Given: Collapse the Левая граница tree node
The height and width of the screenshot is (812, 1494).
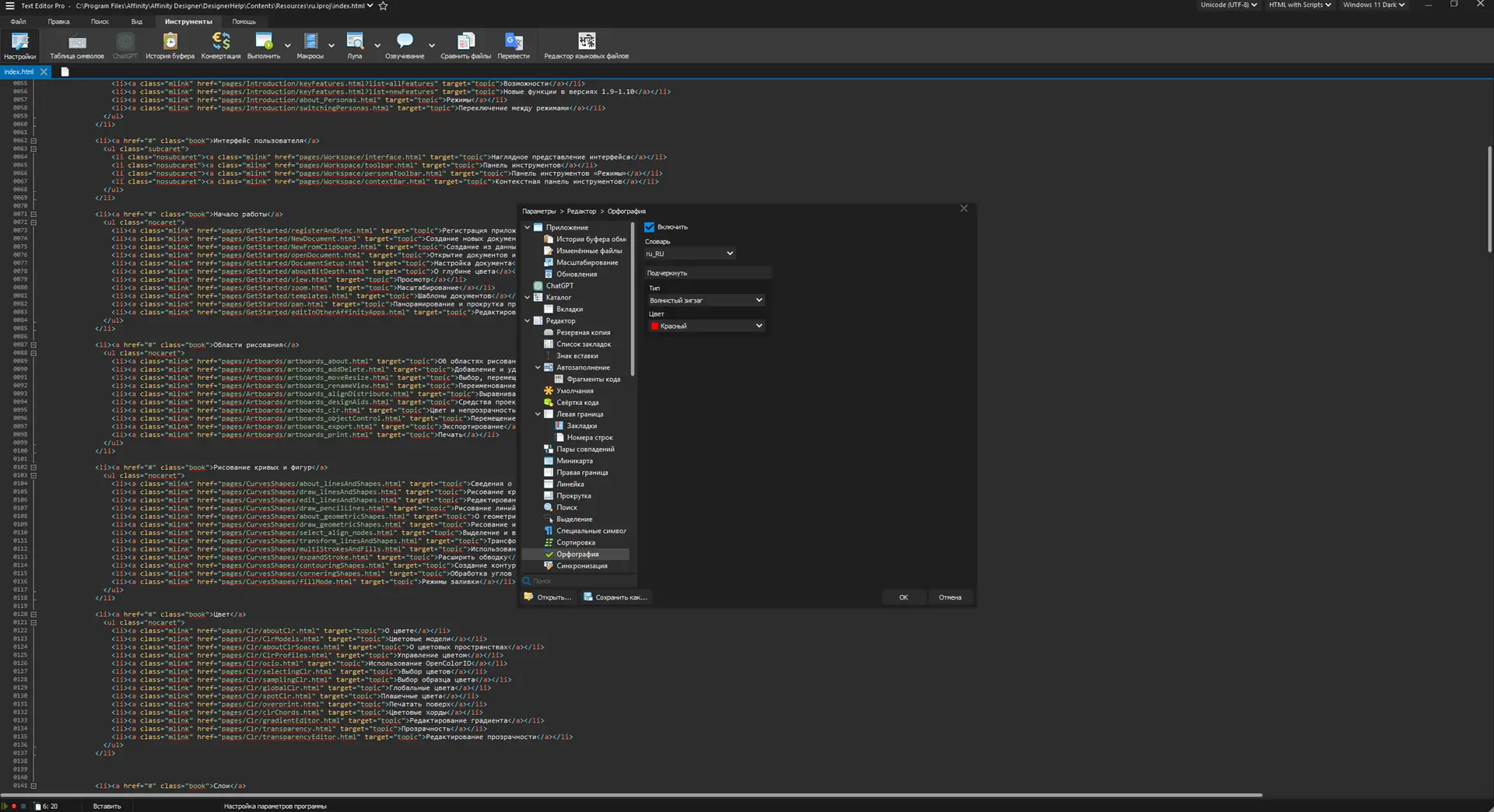Looking at the screenshot, I should click(538, 415).
